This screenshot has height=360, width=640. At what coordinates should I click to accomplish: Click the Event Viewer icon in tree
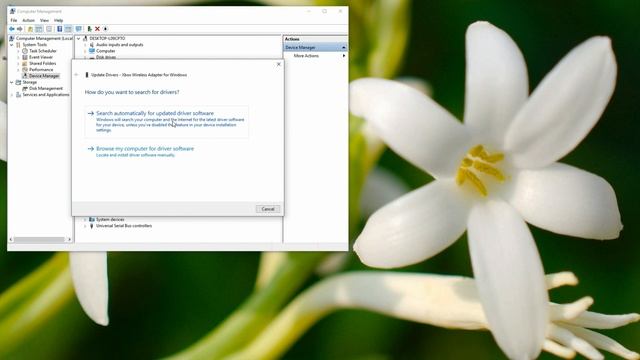pos(25,57)
